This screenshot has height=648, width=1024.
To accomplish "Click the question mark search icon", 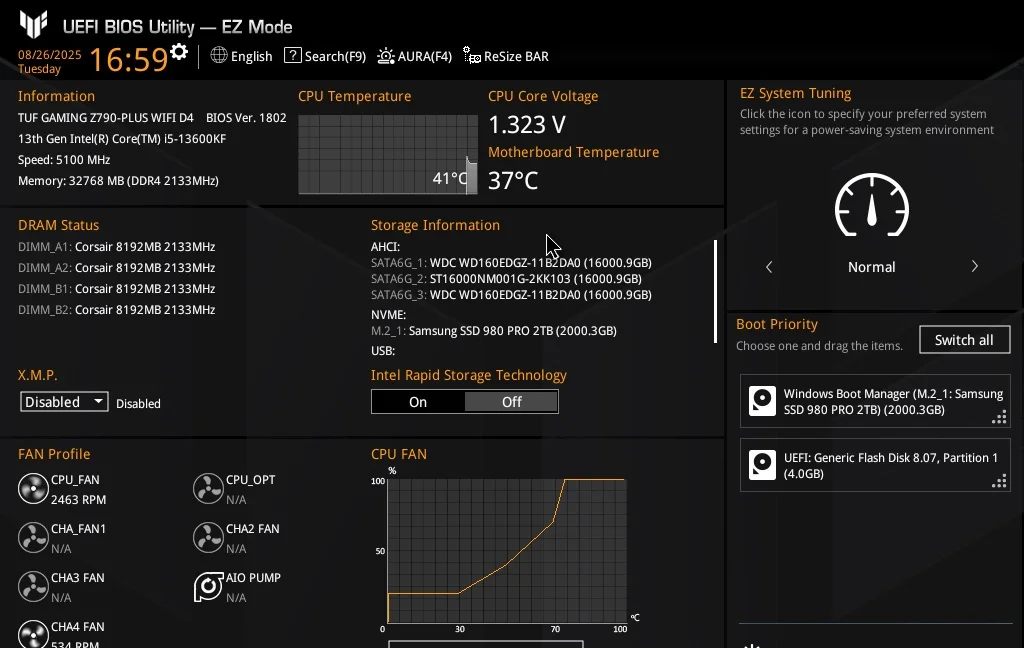I will (x=293, y=56).
